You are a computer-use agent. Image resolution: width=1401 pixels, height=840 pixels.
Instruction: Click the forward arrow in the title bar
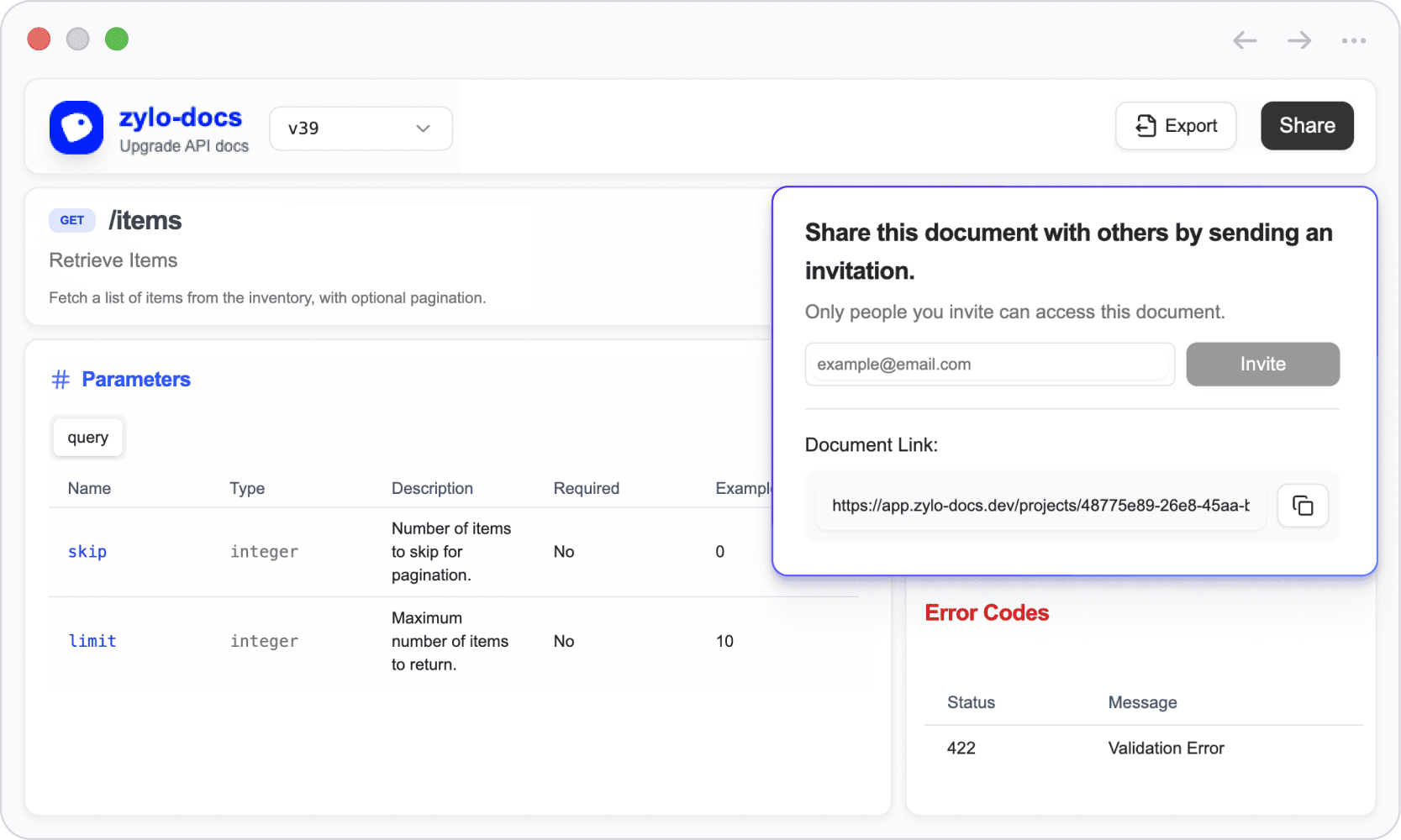[x=1298, y=40]
